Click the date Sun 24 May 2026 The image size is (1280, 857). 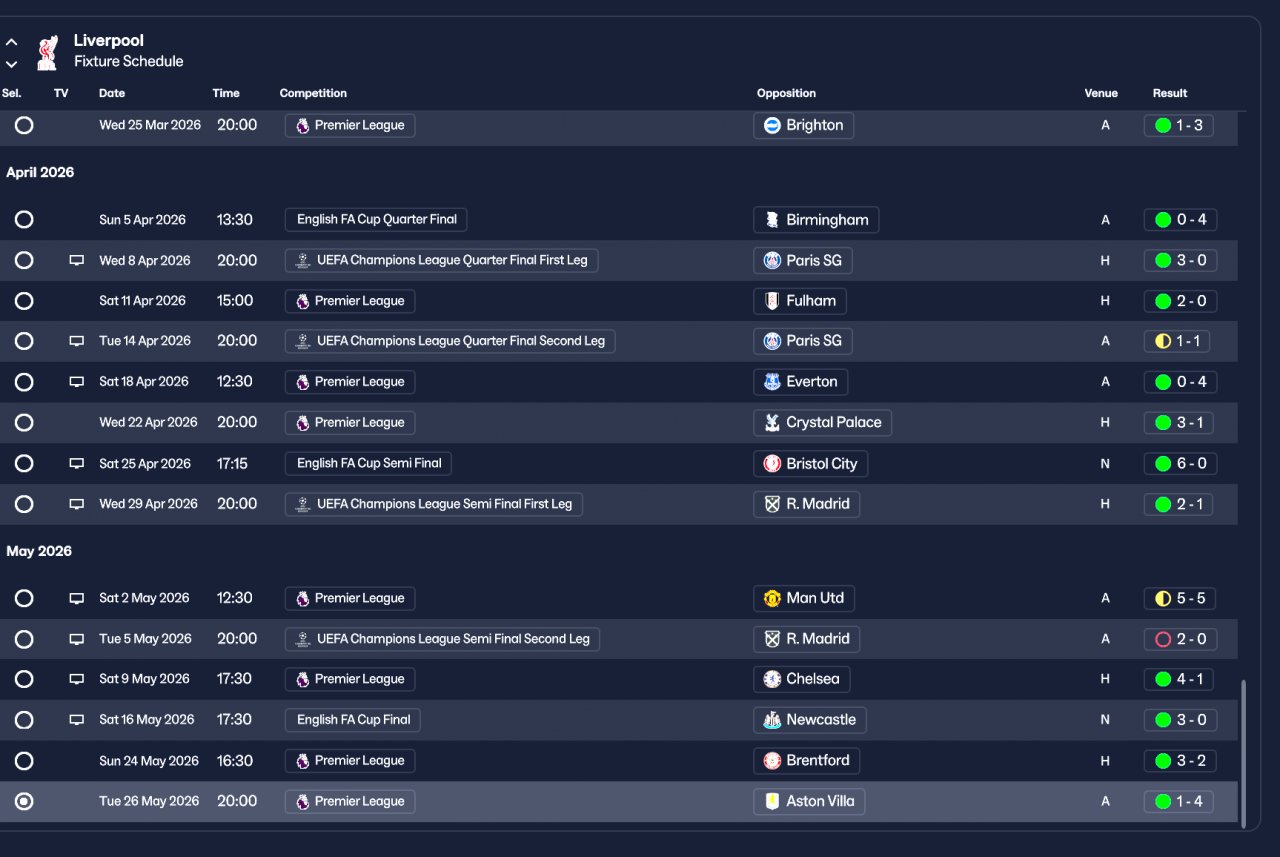149,761
